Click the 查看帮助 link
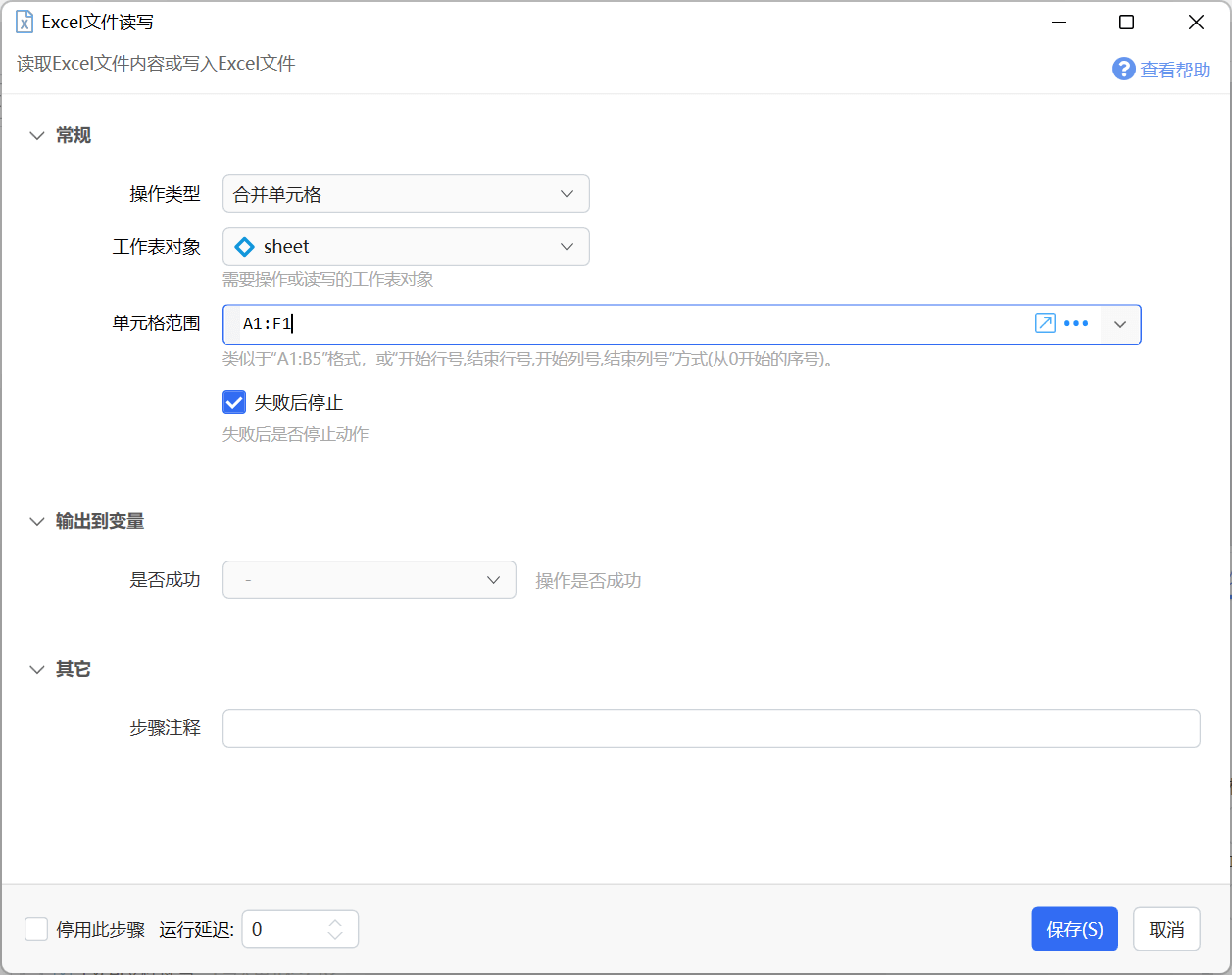Screen dimensions: 1232x975 click(x=1175, y=70)
